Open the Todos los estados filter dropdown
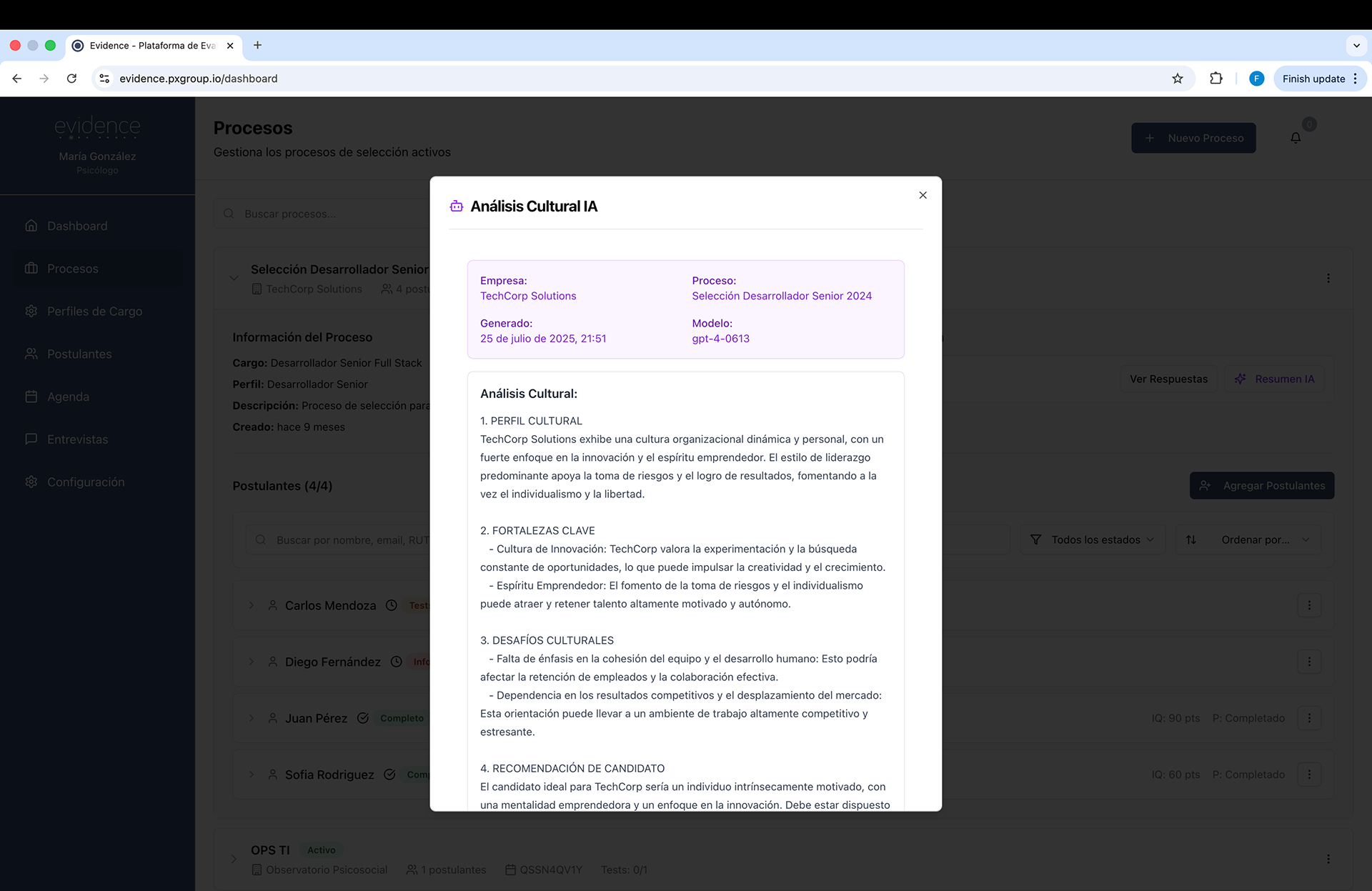Image resolution: width=1372 pixels, height=891 pixels. (x=1093, y=539)
